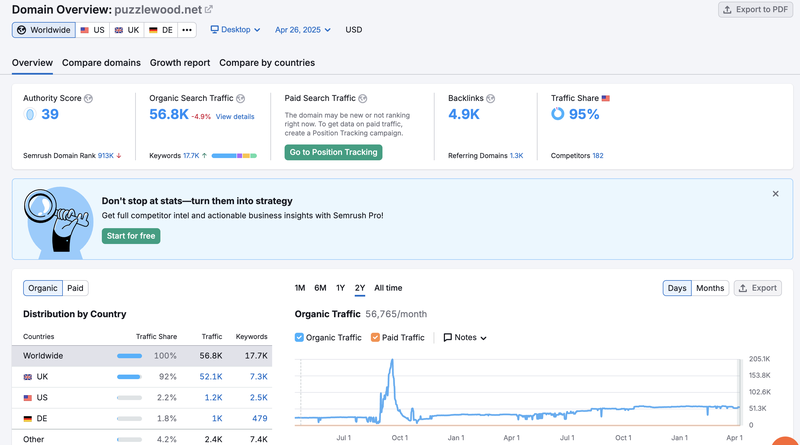
Task: Select the All time range
Action: [x=388, y=288]
